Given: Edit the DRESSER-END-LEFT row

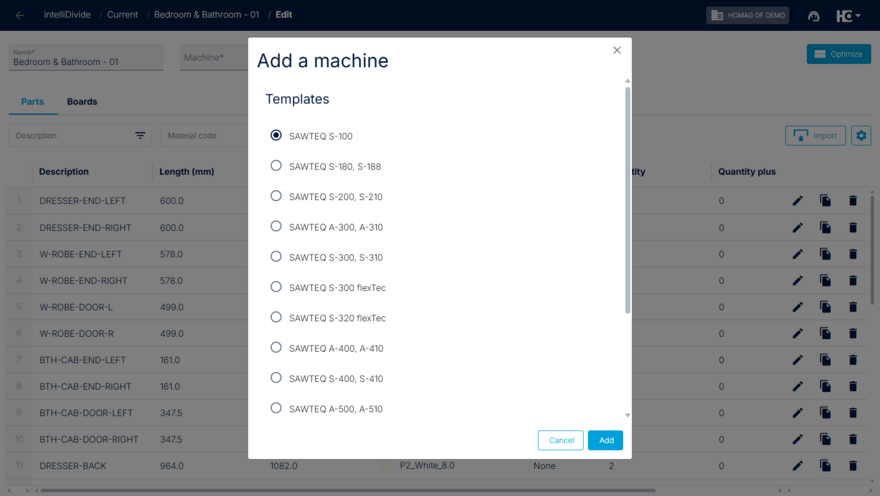Looking at the screenshot, I should 798,201.
